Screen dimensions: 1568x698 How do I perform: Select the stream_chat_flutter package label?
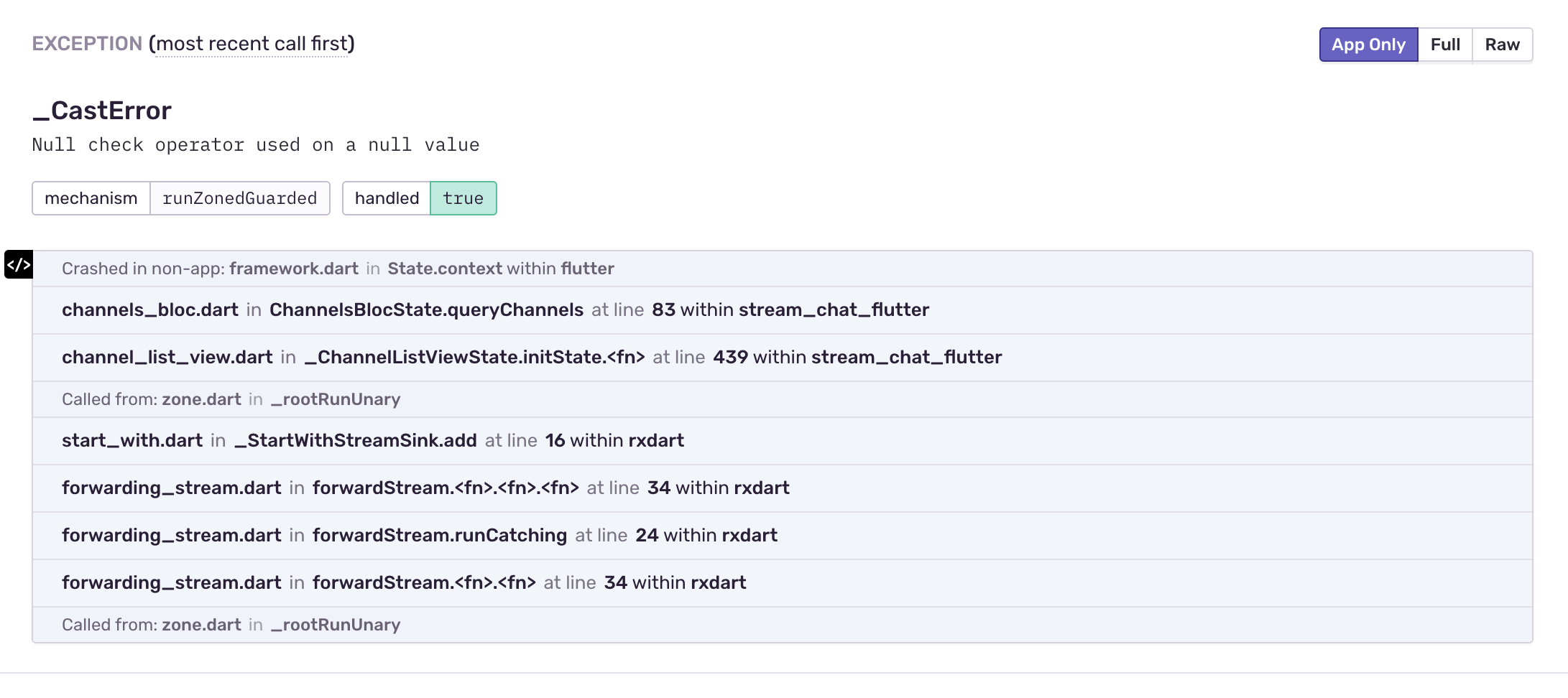pyautogui.click(x=834, y=310)
